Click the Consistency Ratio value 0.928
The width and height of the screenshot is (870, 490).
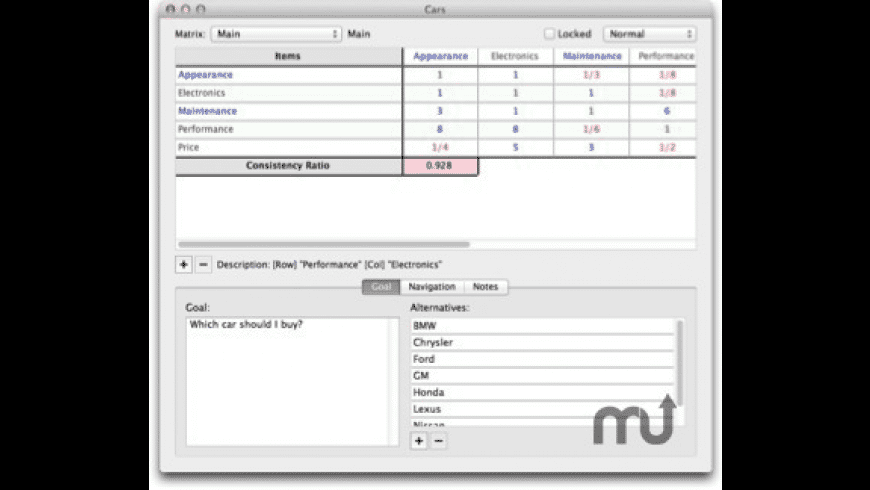(x=440, y=166)
